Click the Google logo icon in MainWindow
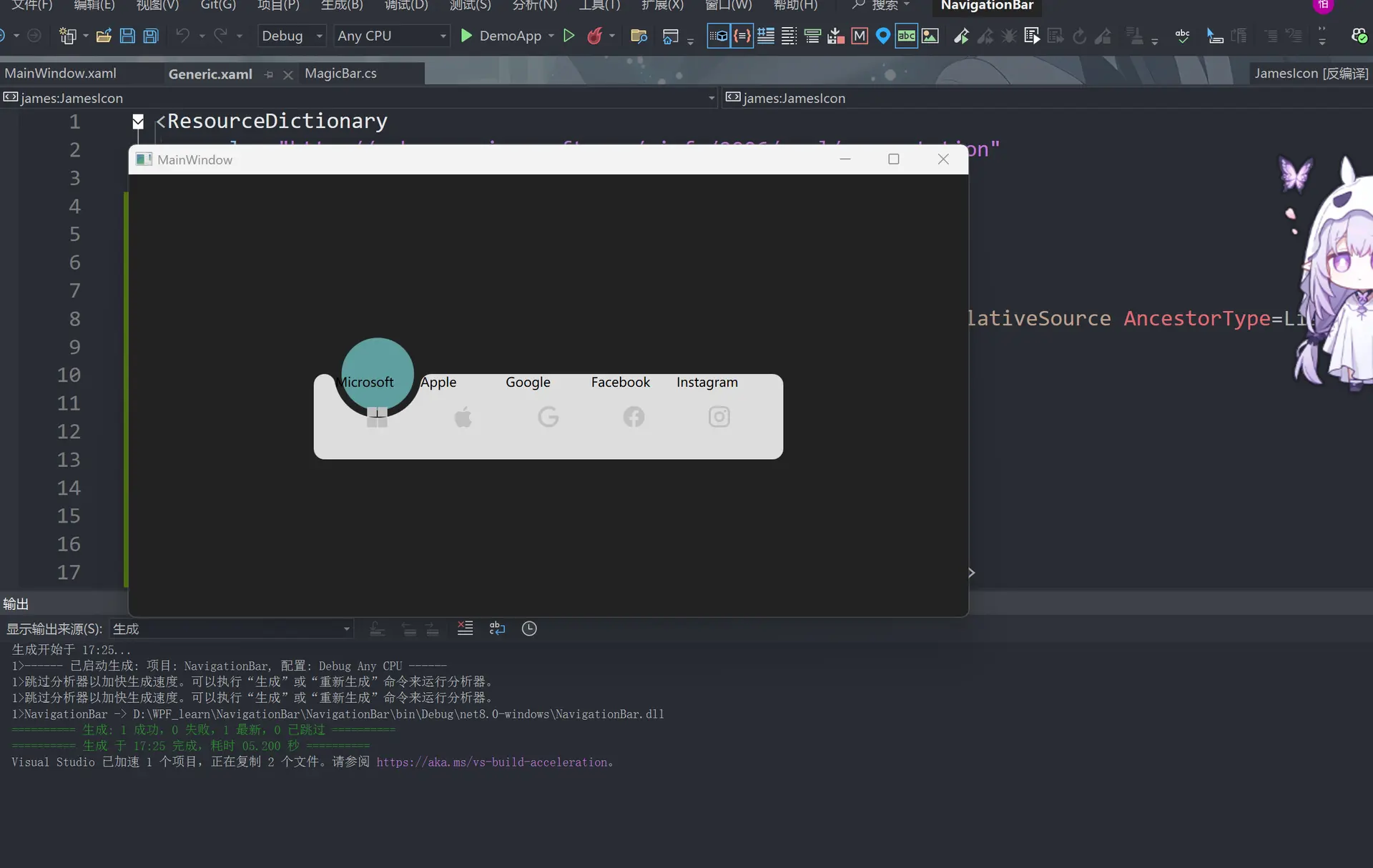The image size is (1373, 868). (548, 417)
